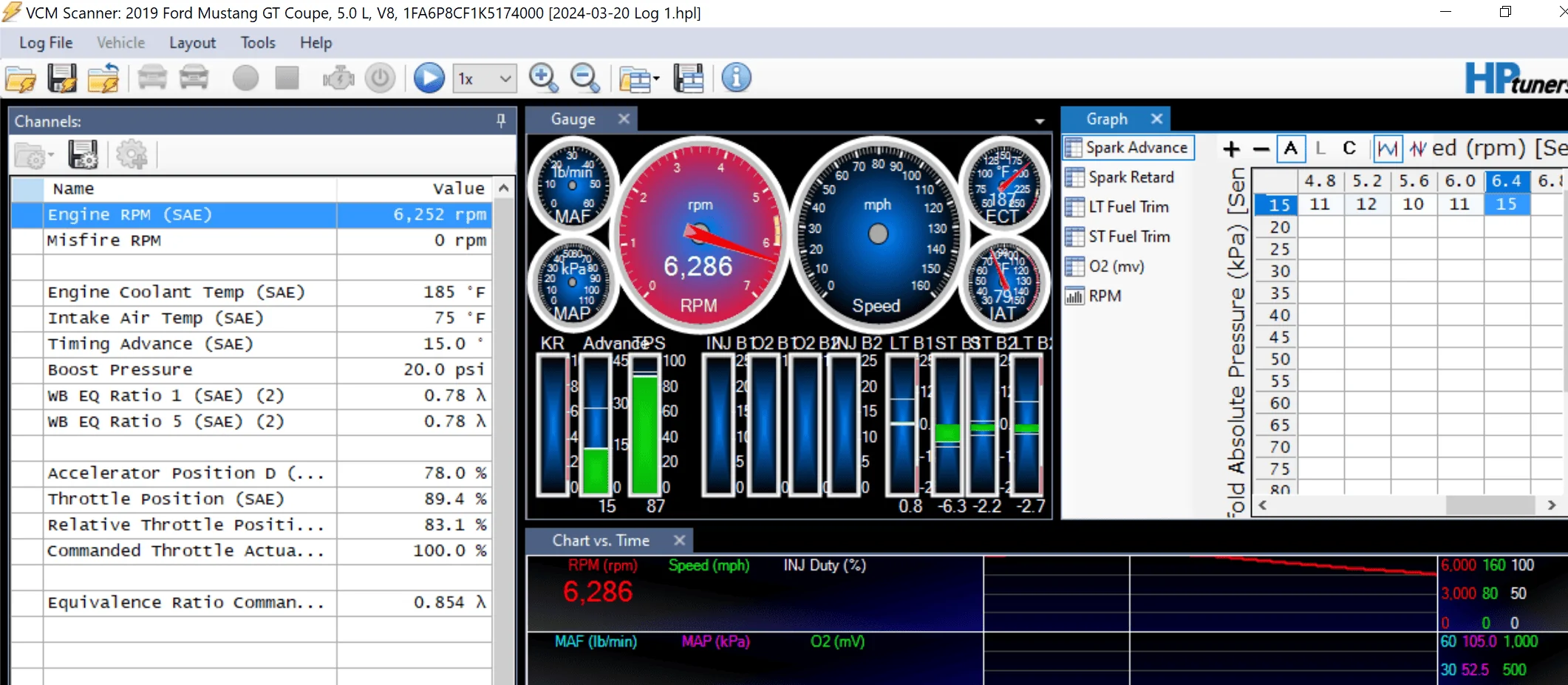1568x685 pixels.
Task: Select WB EQ Ratio 5 (SAE) row
Action: (x=251, y=421)
